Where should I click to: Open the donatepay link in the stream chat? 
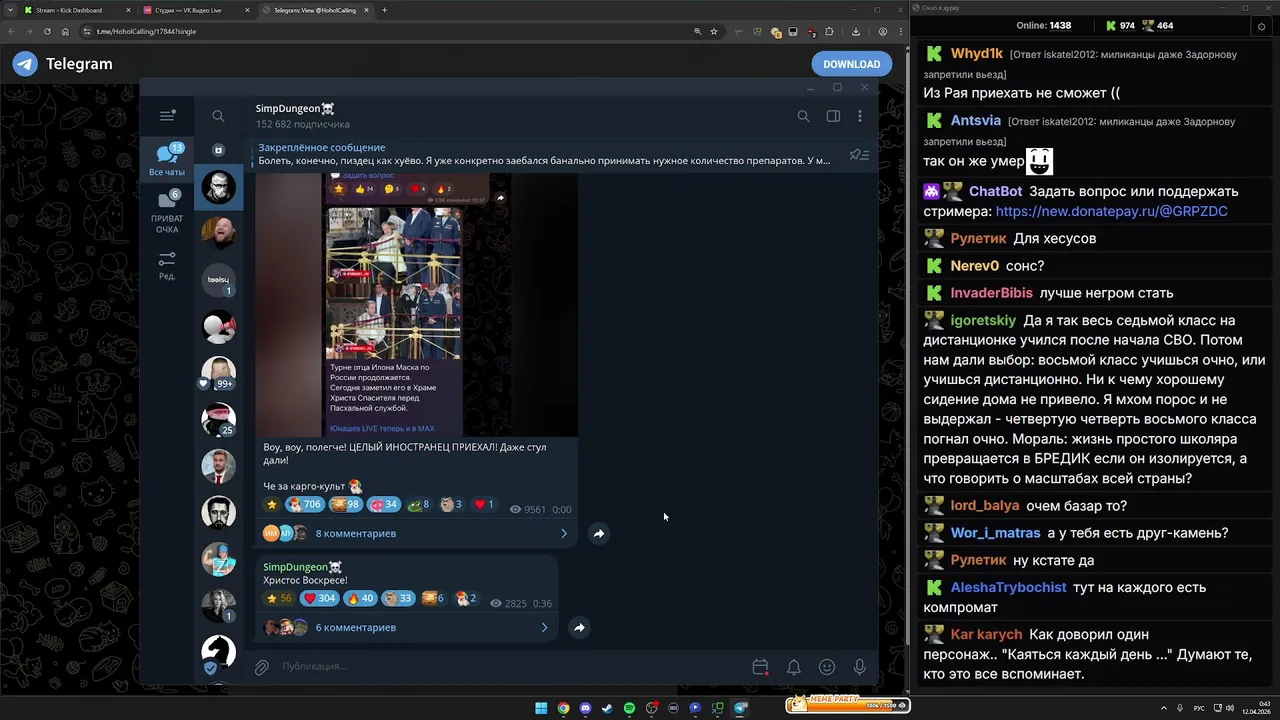(x=1111, y=212)
